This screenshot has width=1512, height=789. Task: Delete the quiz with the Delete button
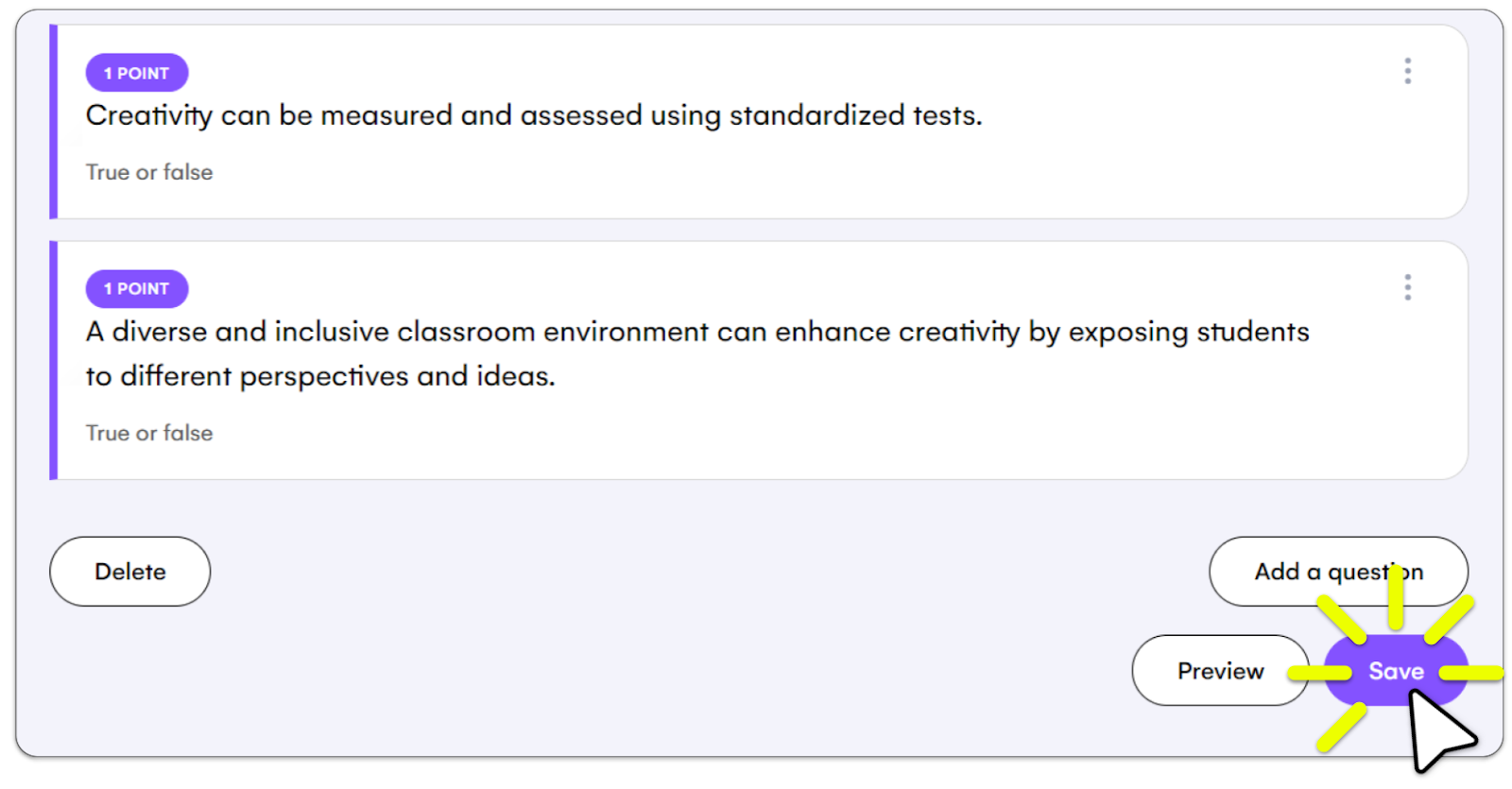130,572
